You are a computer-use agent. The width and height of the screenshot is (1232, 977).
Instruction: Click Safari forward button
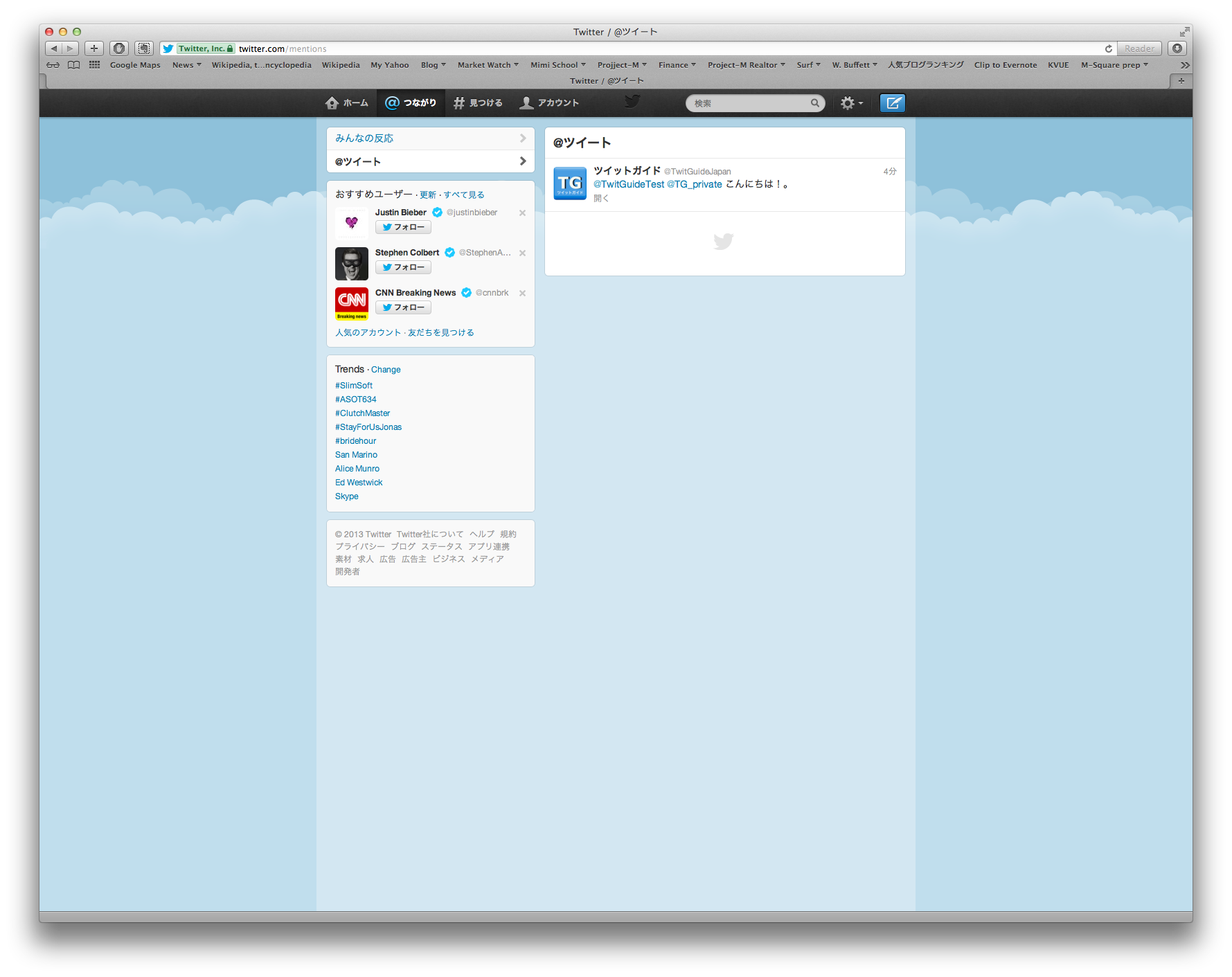tap(71, 48)
